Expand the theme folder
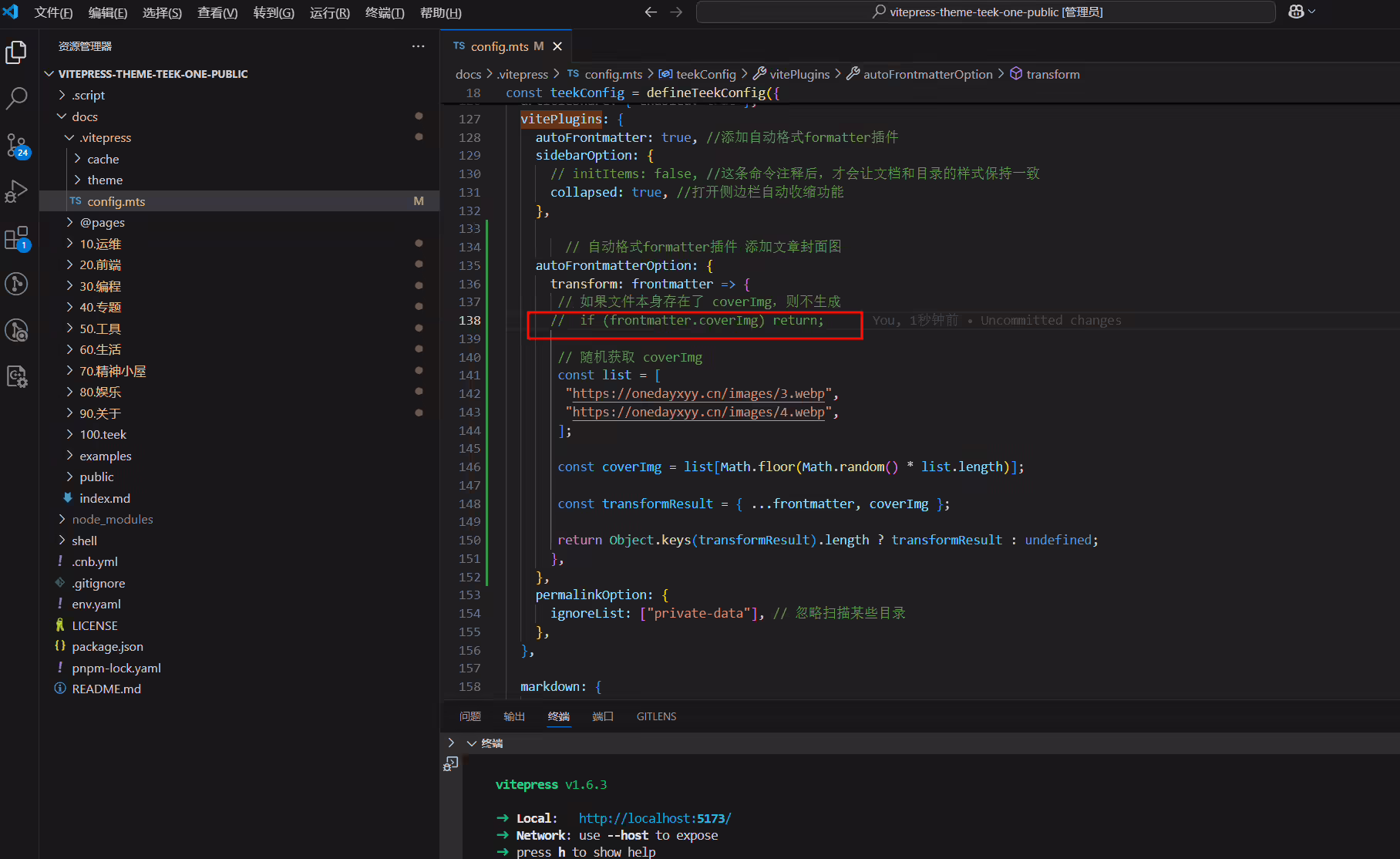 click(78, 180)
